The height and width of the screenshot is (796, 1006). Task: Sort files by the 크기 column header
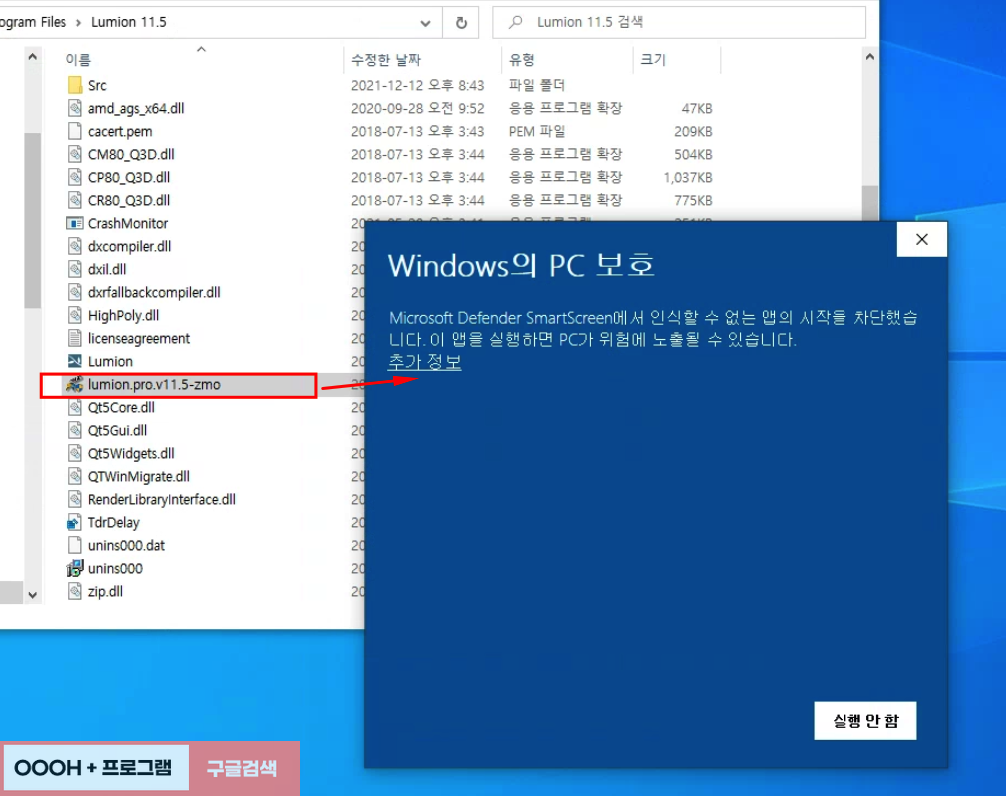(x=653, y=60)
